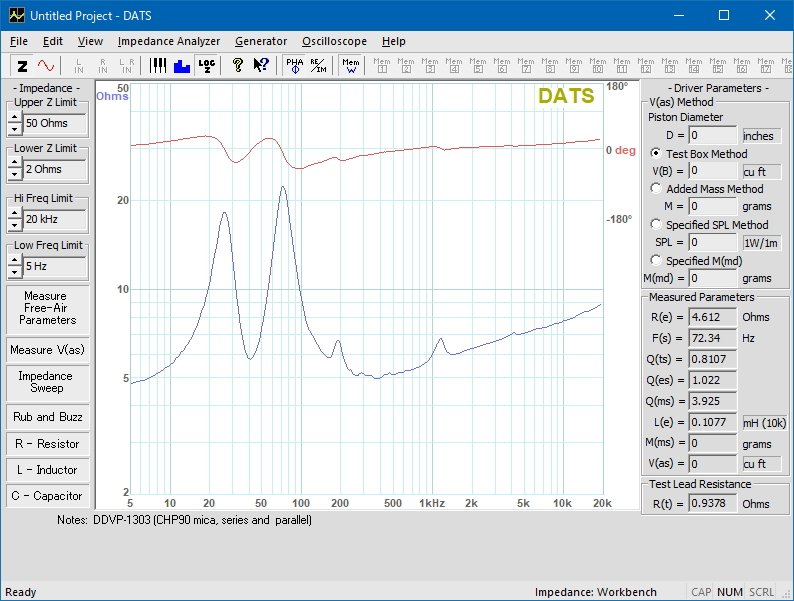Open the Help menu
The width and height of the screenshot is (794, 601).
[x=393, y=42]
